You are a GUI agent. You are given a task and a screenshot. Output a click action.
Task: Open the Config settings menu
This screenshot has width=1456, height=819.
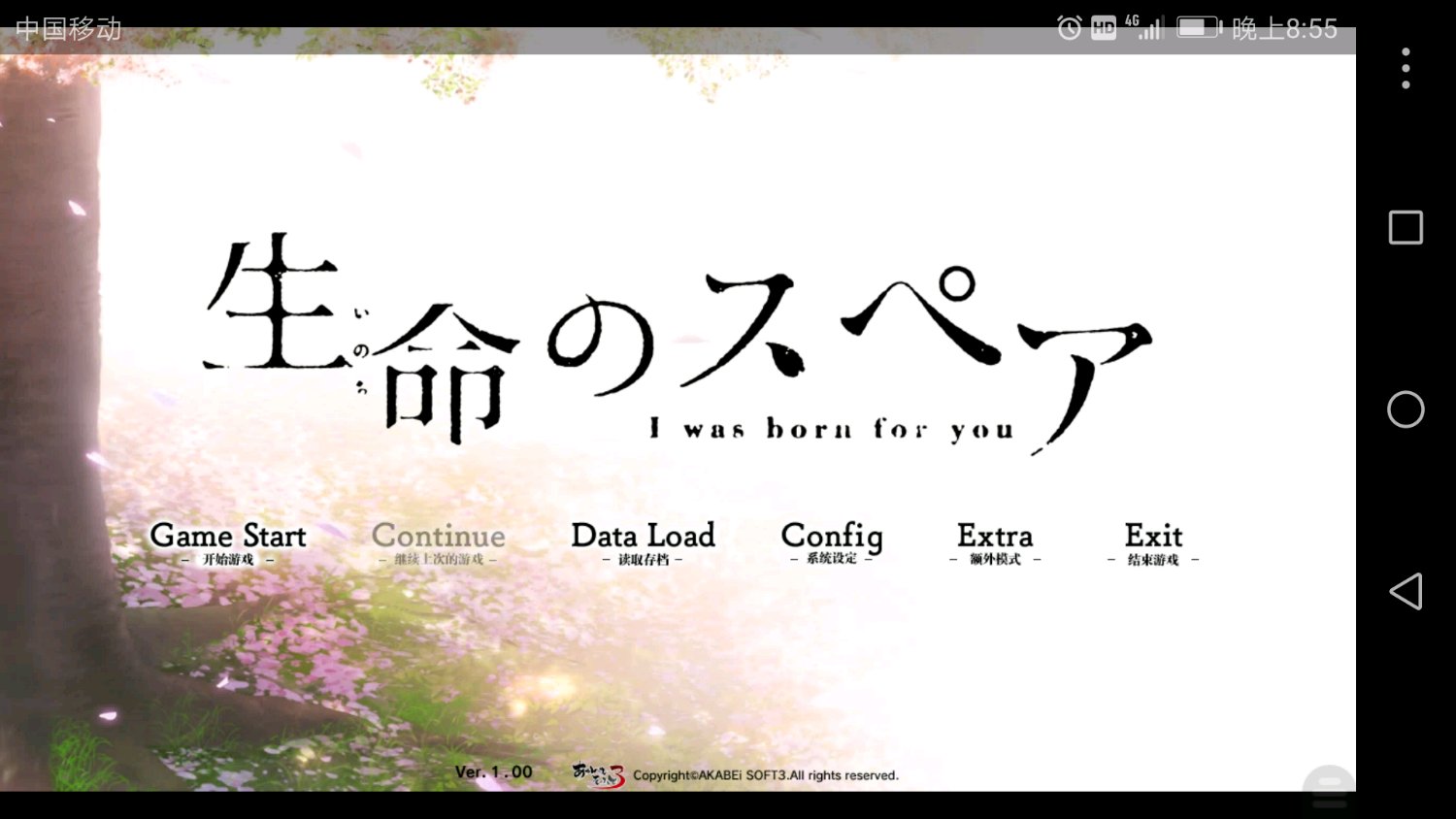coord(832,543)
